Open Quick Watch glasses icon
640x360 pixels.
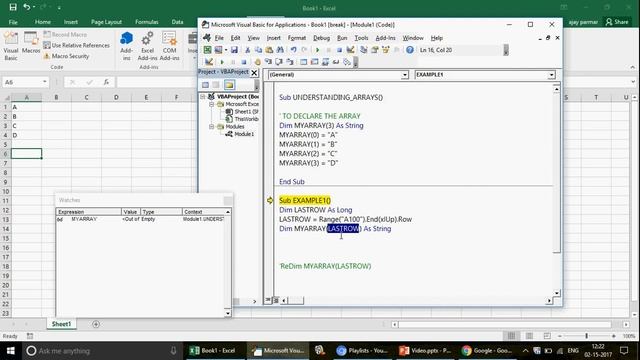336,62
